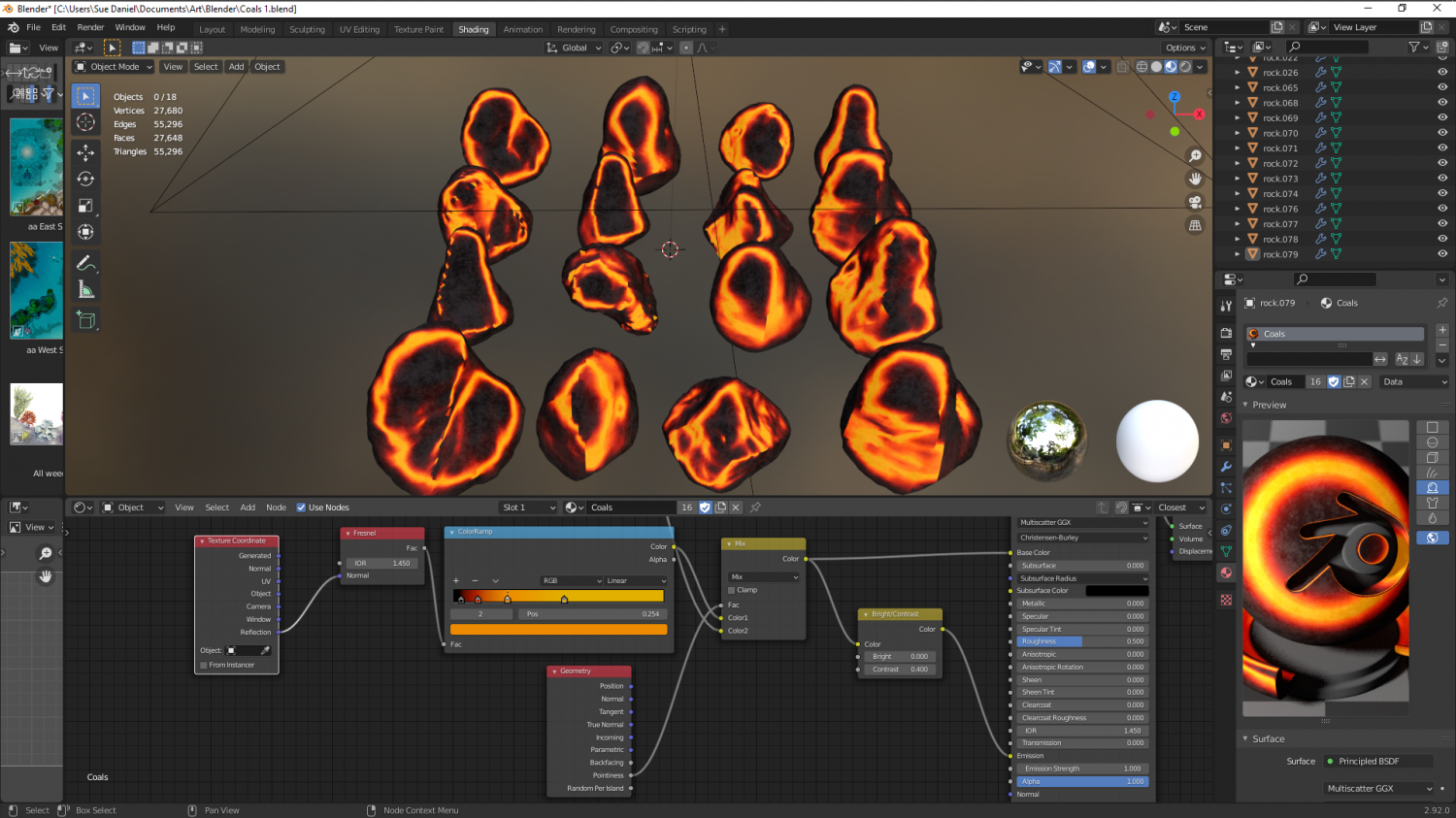This screenshot has height=818, width=1456.
Task: Open Modifier properties wrench icon
Action: tap(1226, 467)
